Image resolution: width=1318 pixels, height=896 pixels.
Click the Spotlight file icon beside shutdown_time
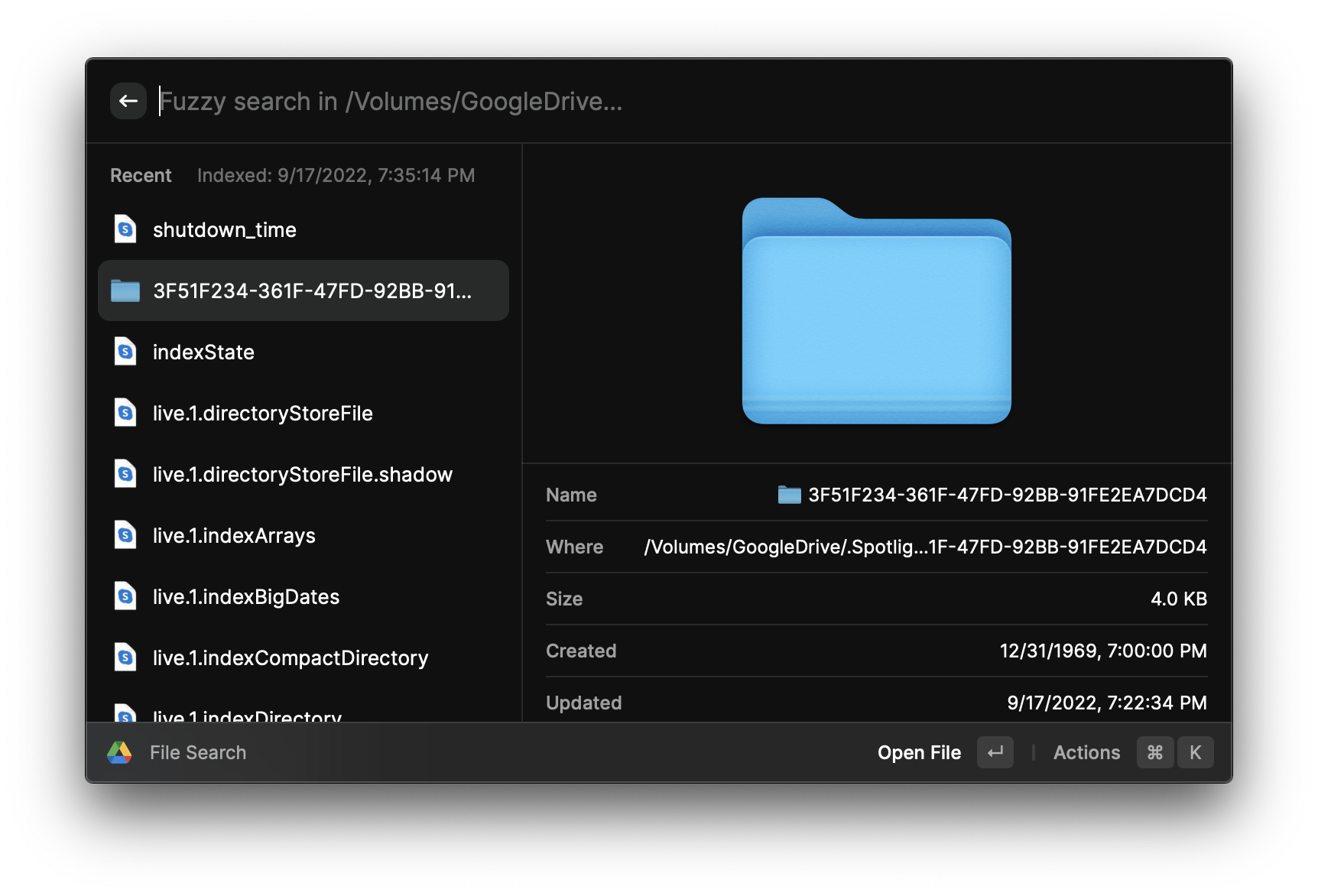tap(125, 229)
